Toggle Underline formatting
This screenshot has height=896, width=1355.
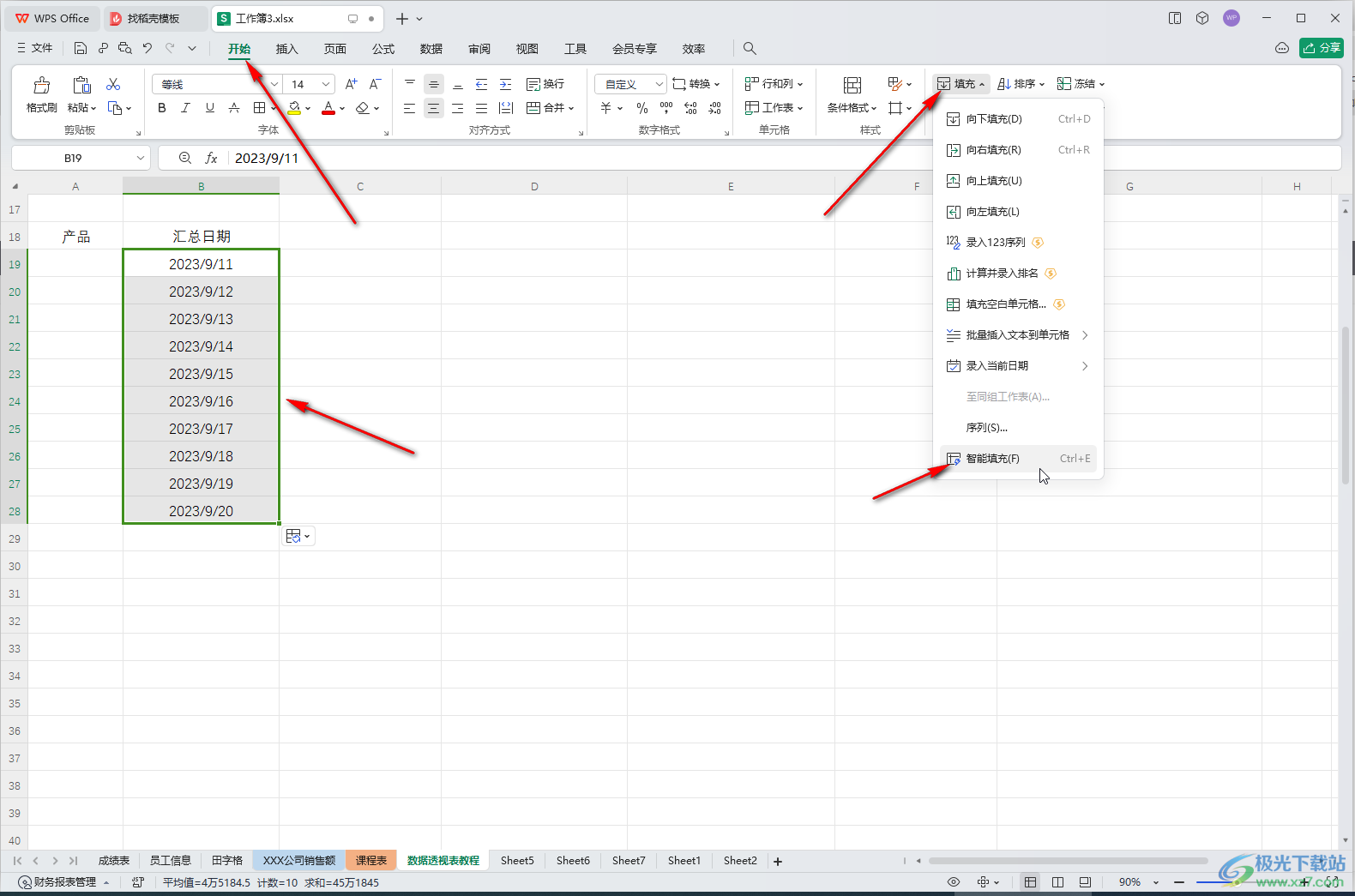pos(210,108)
